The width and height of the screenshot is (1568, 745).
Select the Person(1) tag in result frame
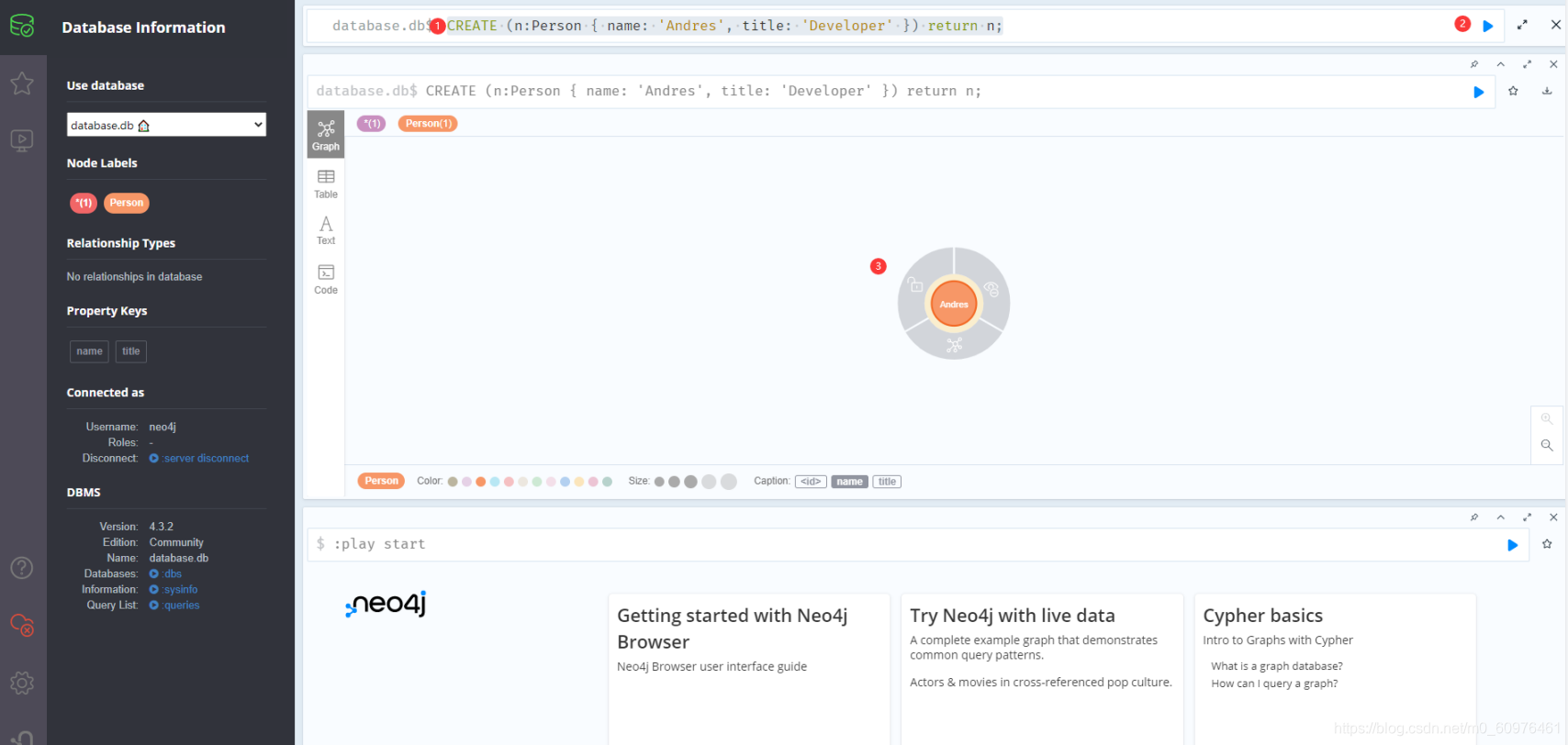[x=428, y=123]
